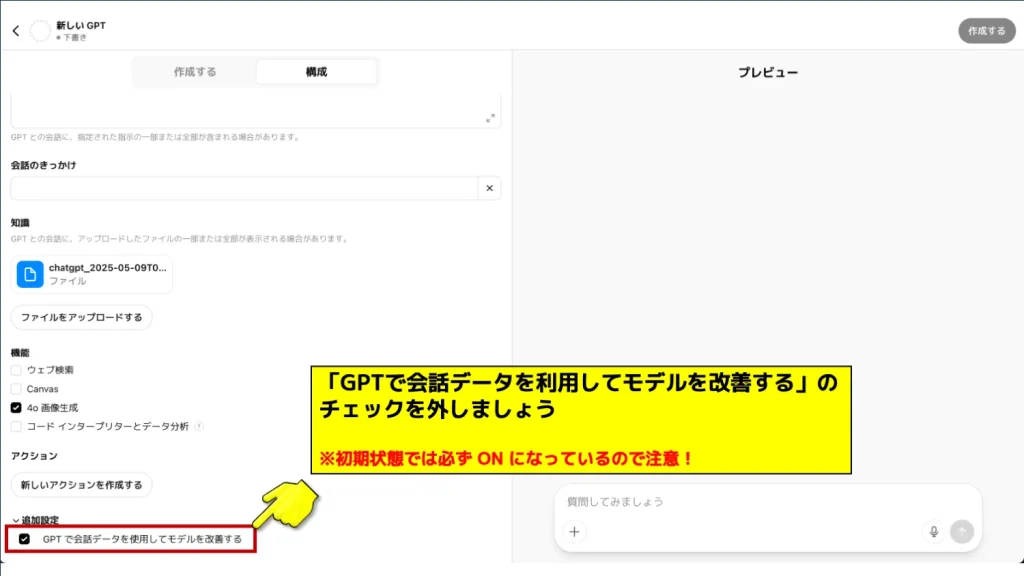Viewport: 1024px width, 576px height.
Task: Click the 知識 section label
Action: click(x=20, y=223)
